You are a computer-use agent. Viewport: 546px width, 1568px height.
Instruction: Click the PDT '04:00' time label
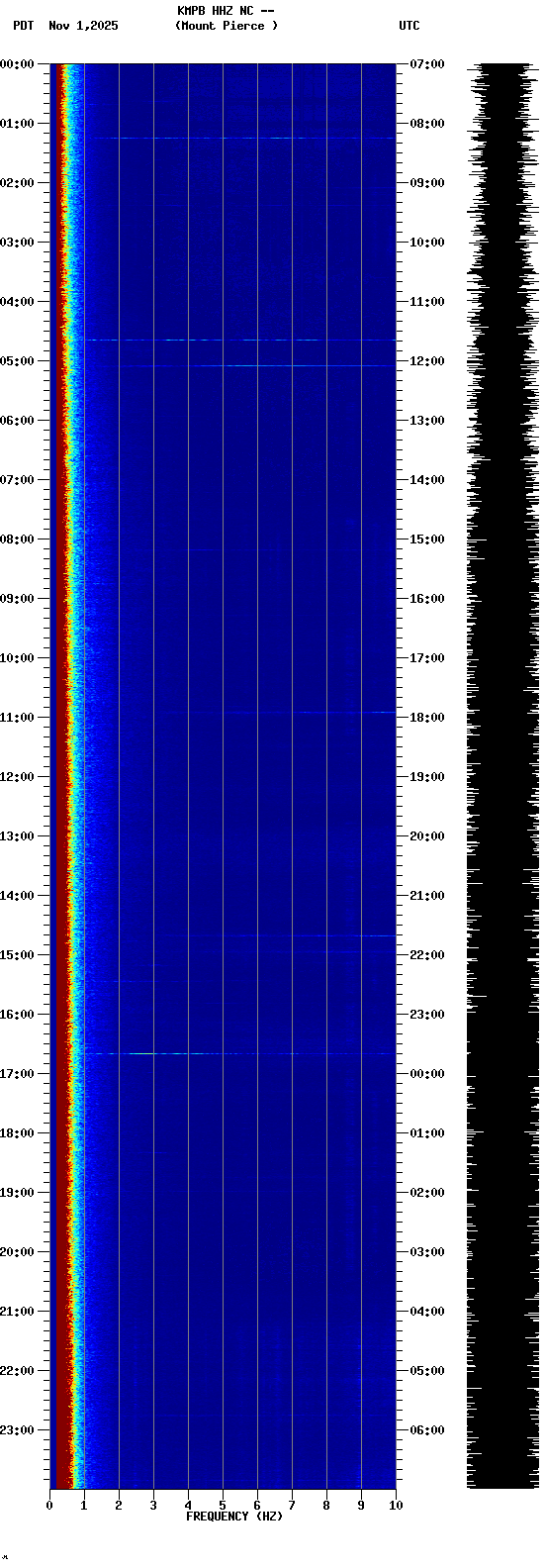(17, 302)
